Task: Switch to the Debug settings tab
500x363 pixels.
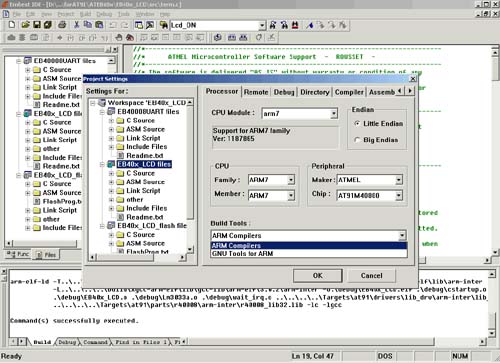Action: (284, 92)
